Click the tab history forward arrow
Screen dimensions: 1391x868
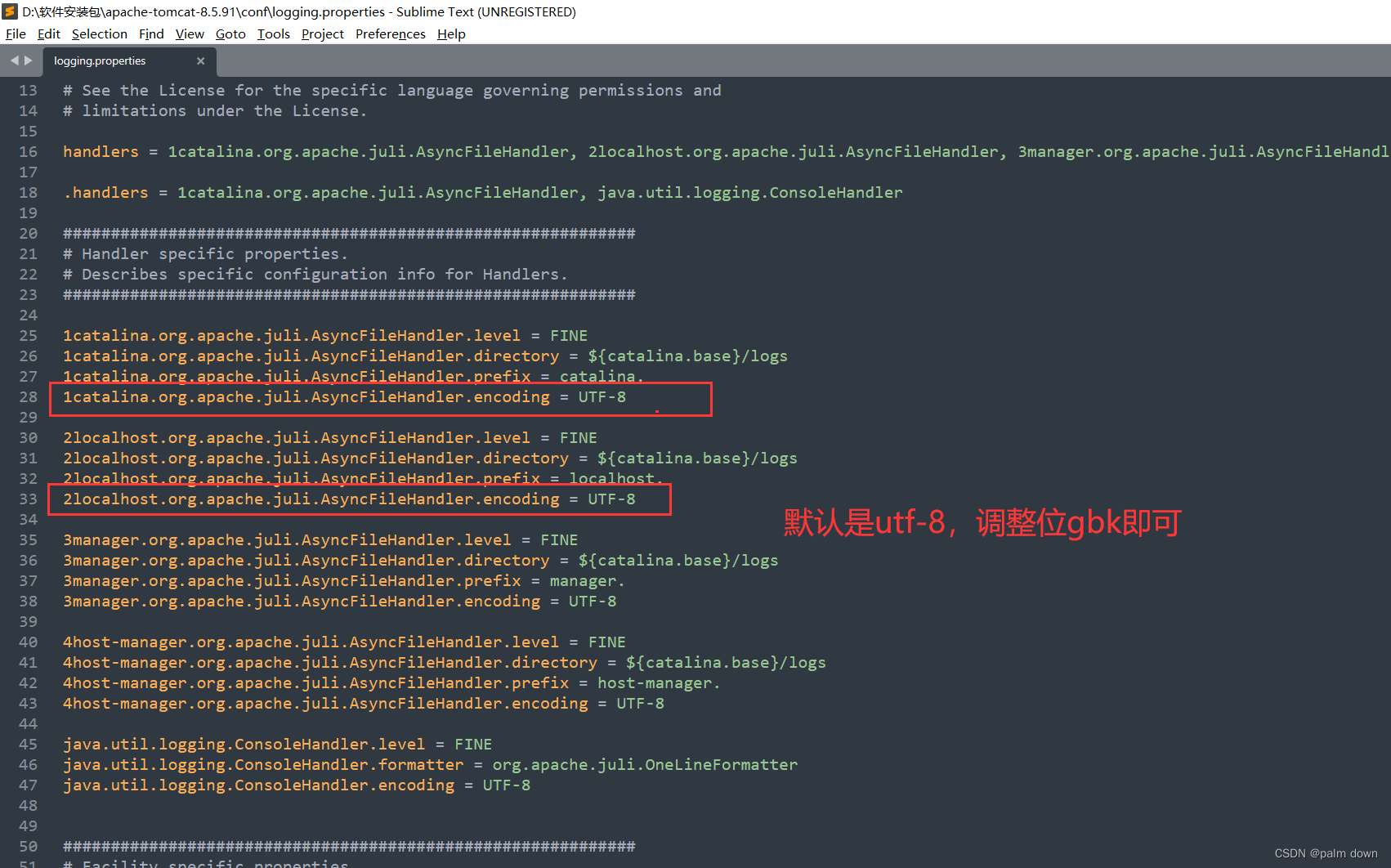point(29,60)
